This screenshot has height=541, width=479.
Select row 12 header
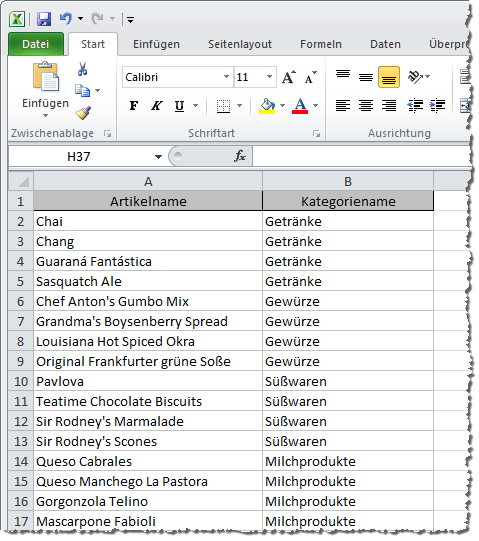[21, 422]
